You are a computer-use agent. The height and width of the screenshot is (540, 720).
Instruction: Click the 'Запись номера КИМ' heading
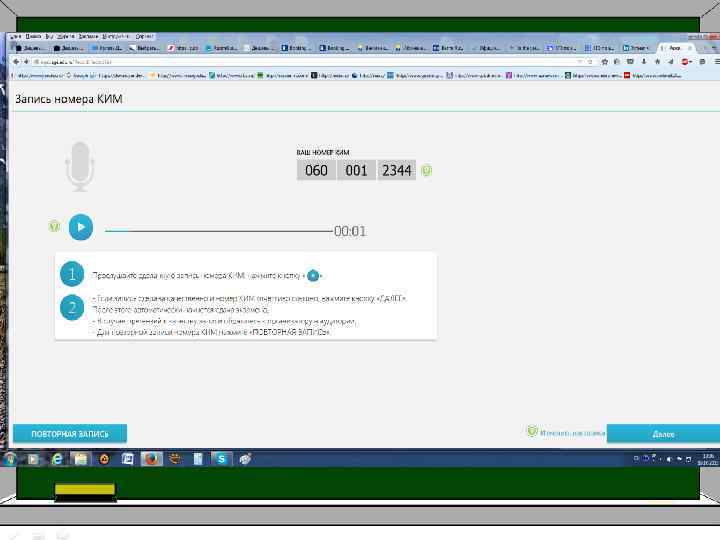69,99
